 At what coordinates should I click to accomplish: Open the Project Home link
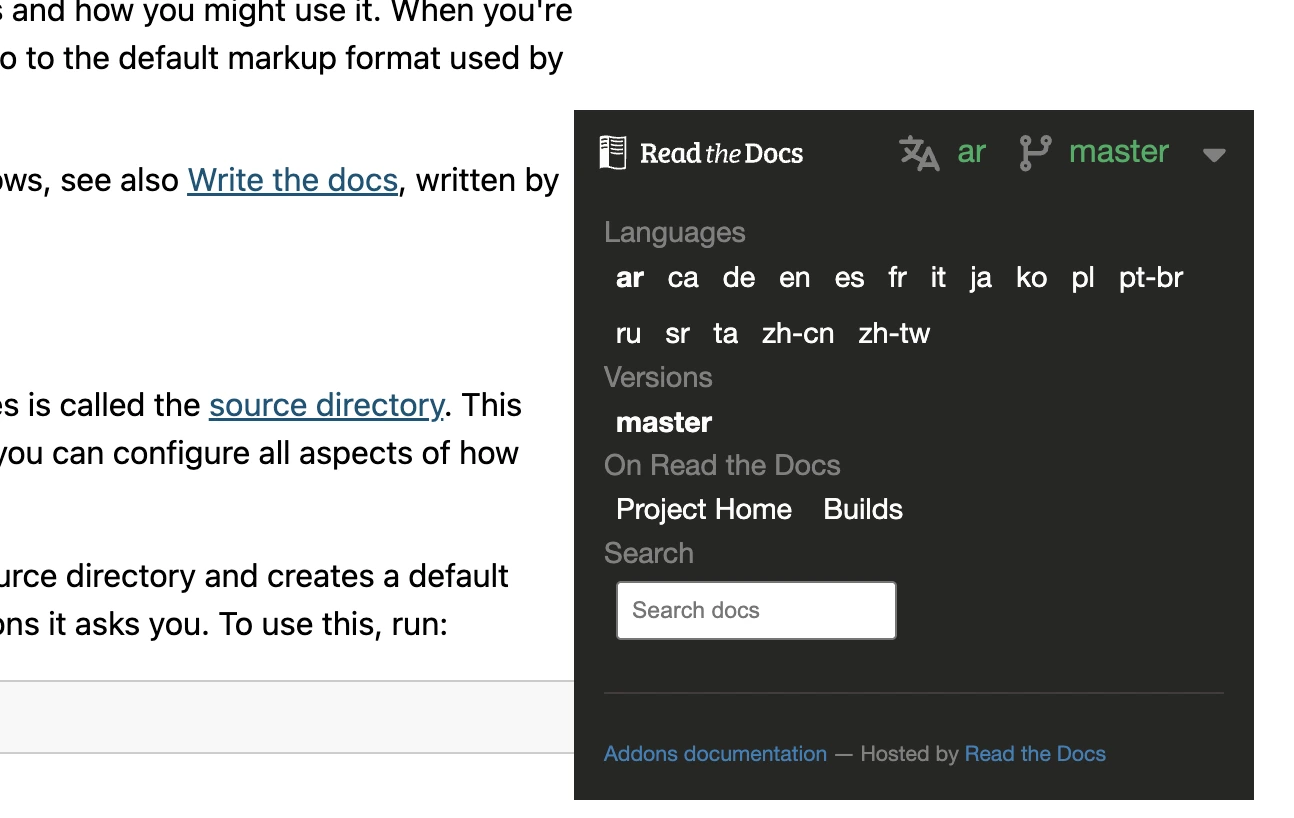(704, 509)
